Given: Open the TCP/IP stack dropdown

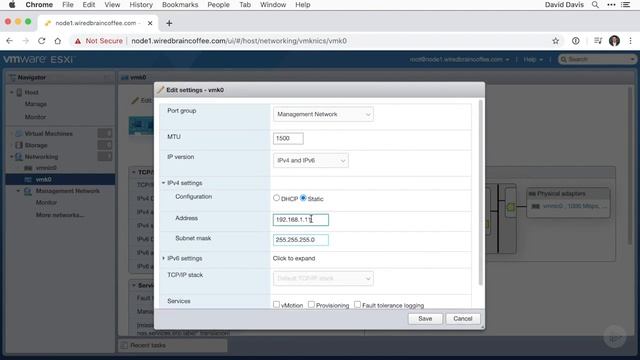Looking at the screenshot, I should [x=323, y=278].
